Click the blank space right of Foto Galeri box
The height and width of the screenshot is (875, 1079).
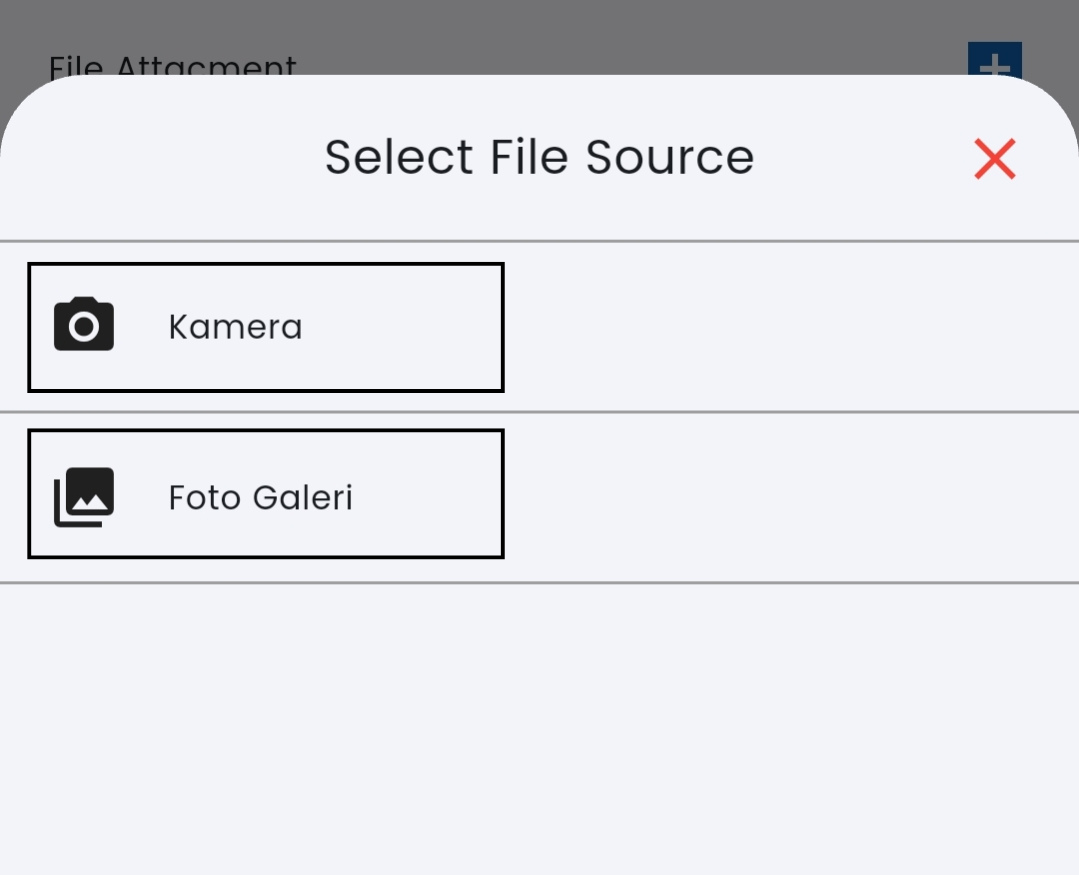790,494
